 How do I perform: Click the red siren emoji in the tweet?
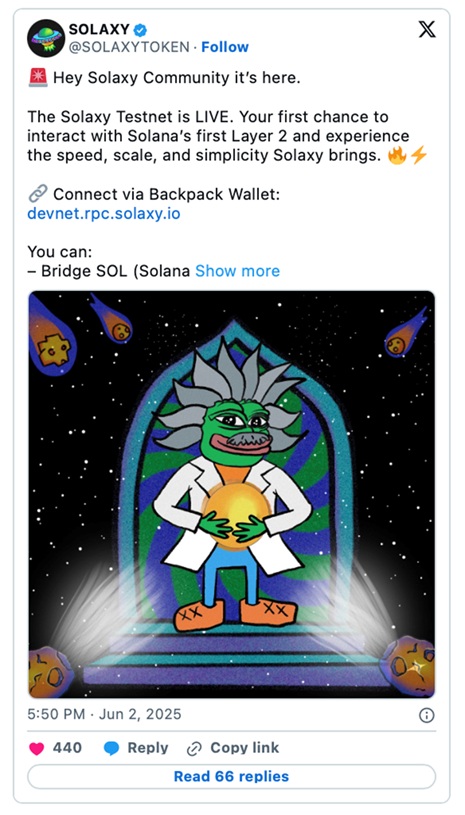click(37, 78)
